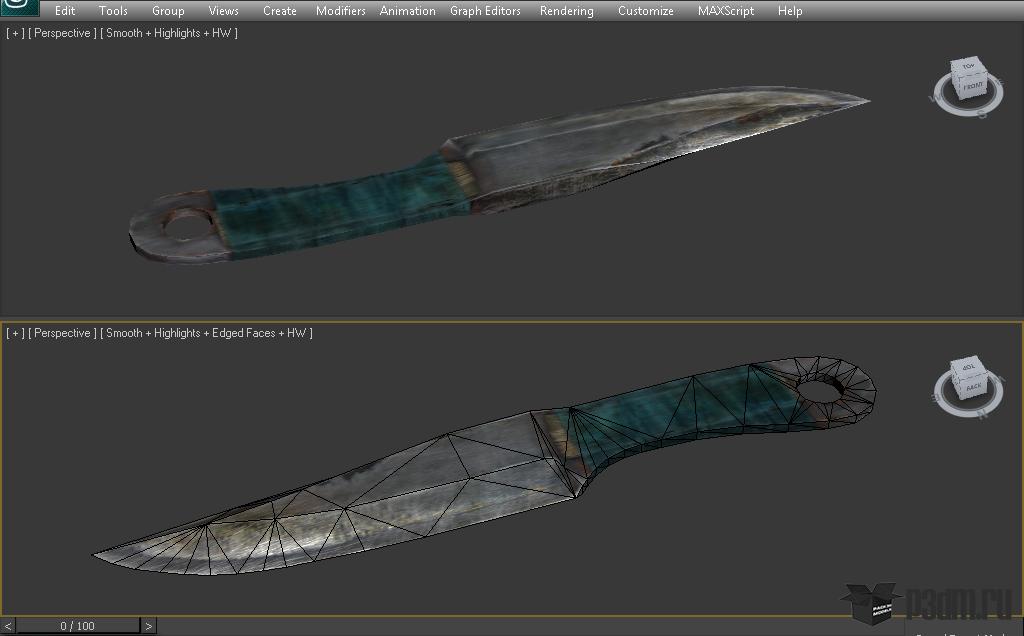
Task: Open the Customize menu
Action: point(645,10)
